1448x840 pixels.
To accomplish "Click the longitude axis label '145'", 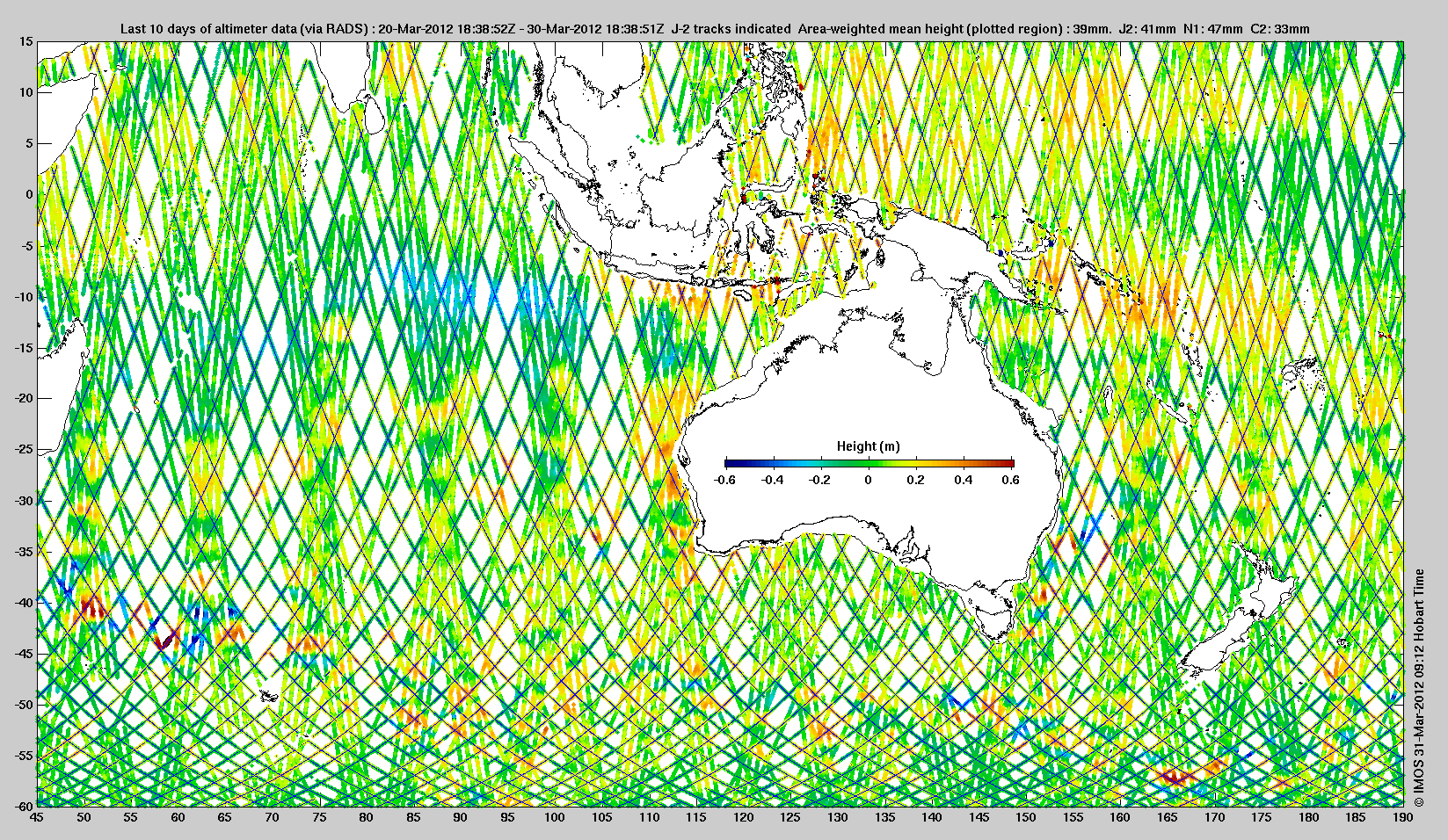I will (x=979, y=817).
